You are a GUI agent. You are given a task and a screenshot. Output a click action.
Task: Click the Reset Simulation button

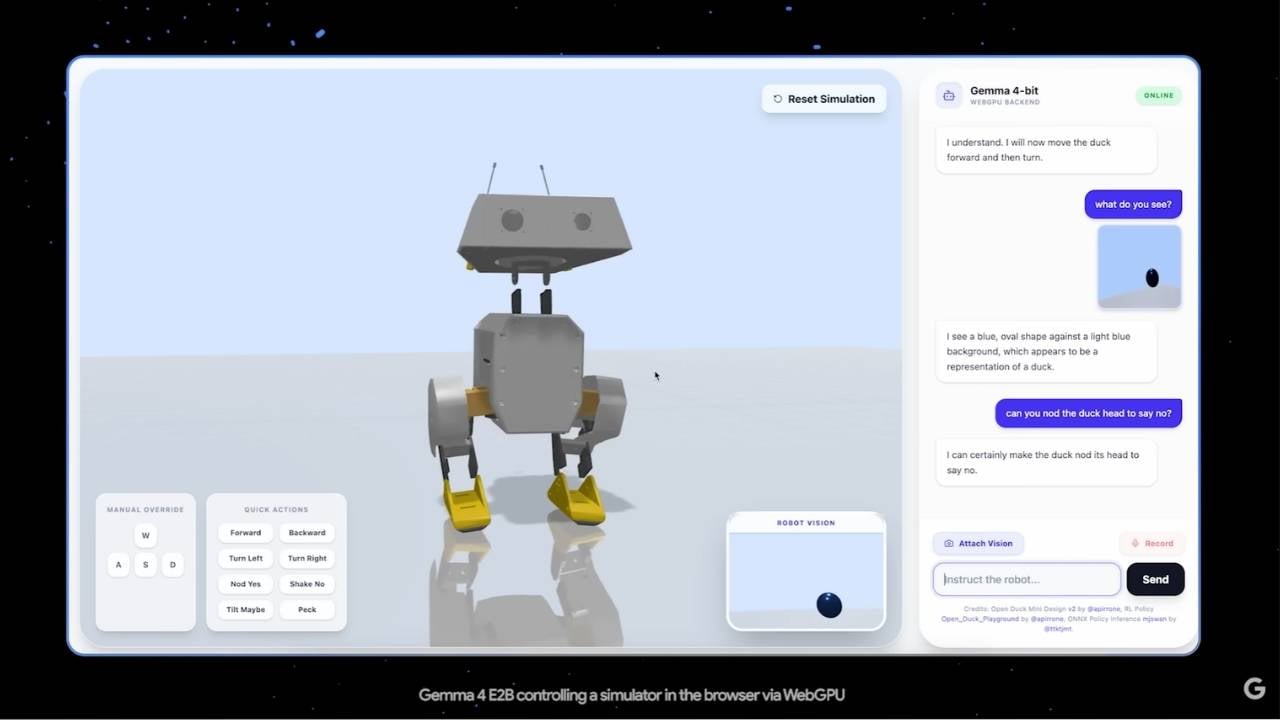click(x=823, y=98)
